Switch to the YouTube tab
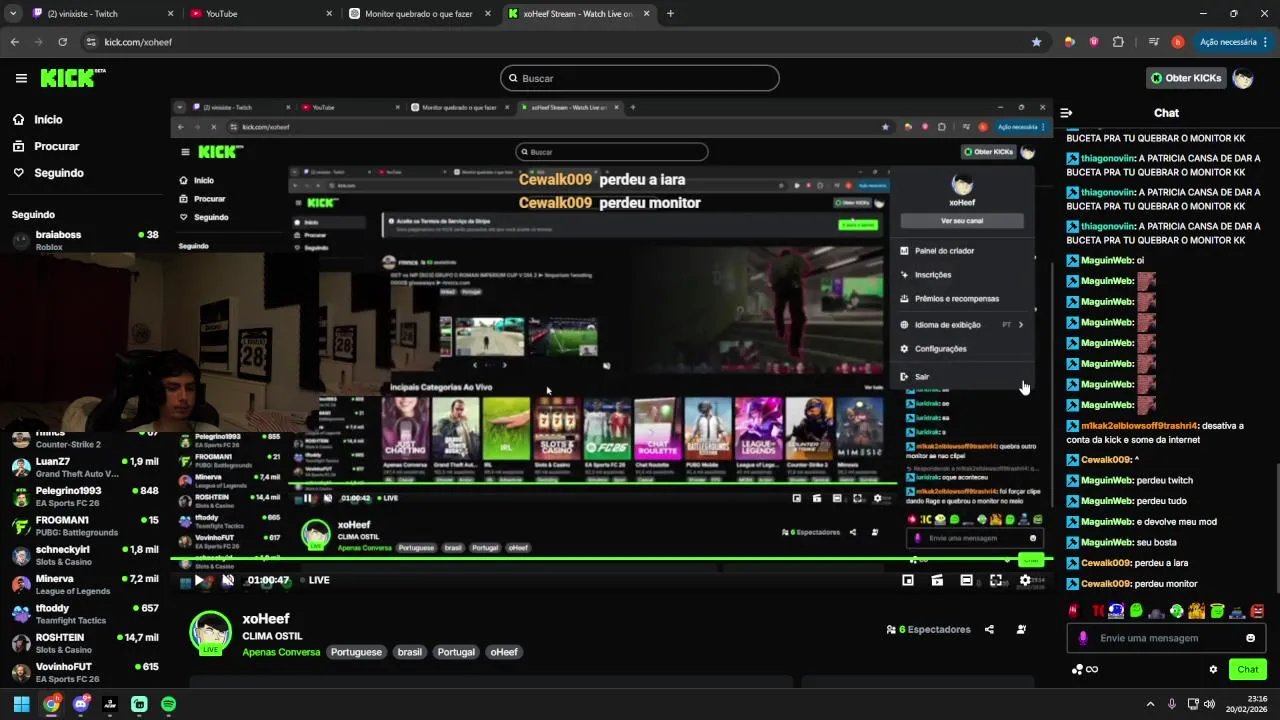Image resolution: width=1280 pixels, height=720 pixels. click(x=261, y=14)
